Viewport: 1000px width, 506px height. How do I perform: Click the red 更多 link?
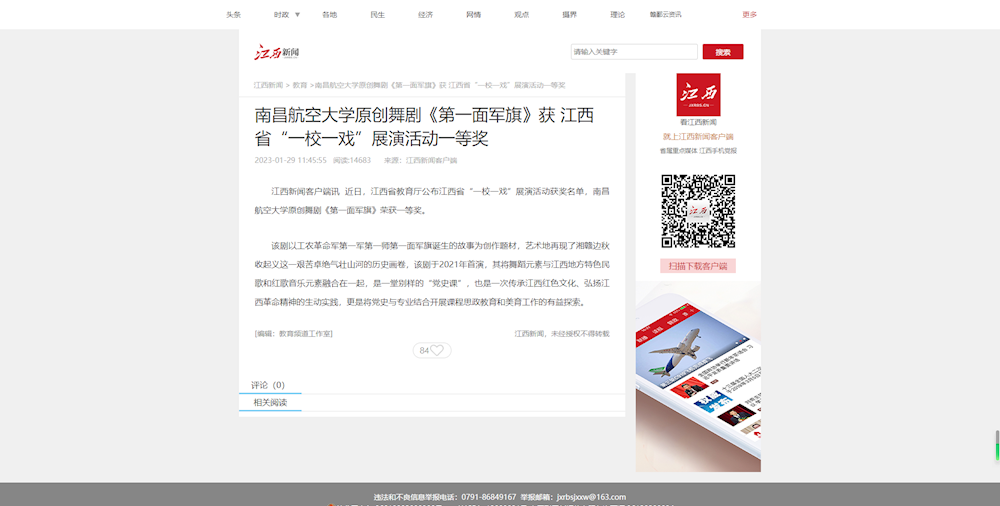click(749, 15)
